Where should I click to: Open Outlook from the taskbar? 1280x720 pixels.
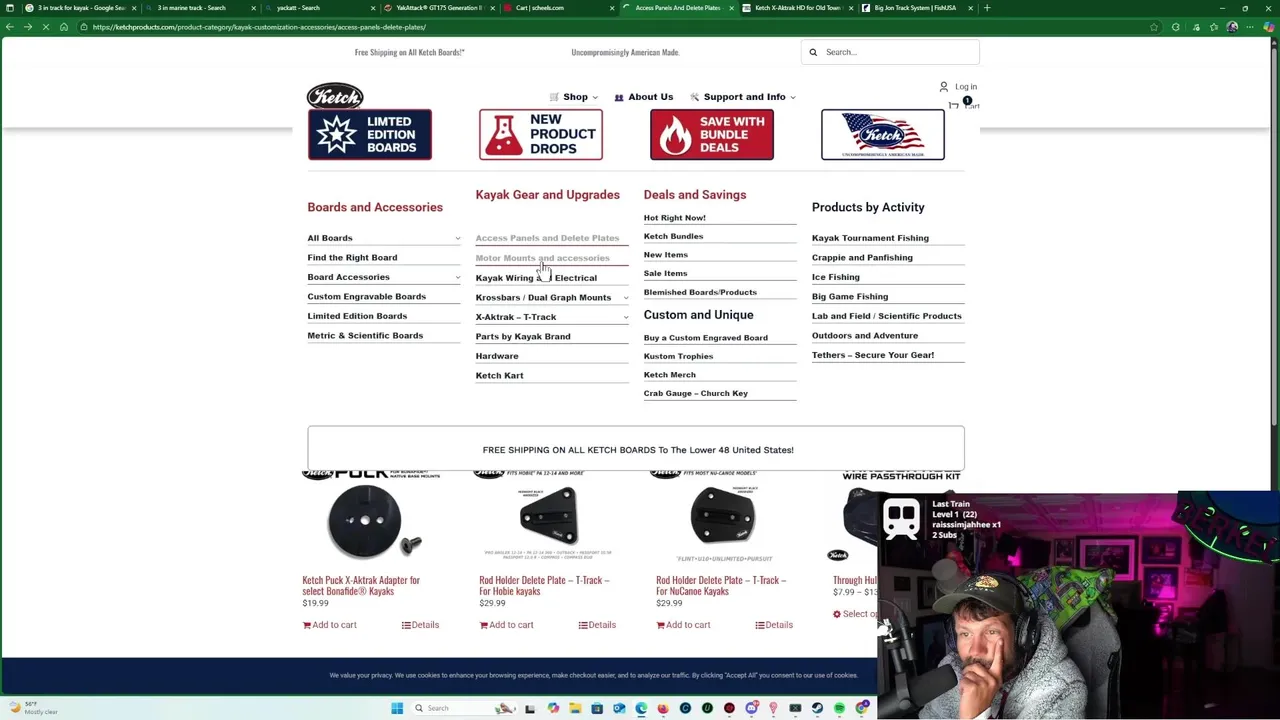pyautogui.click(x=619, y=708)
